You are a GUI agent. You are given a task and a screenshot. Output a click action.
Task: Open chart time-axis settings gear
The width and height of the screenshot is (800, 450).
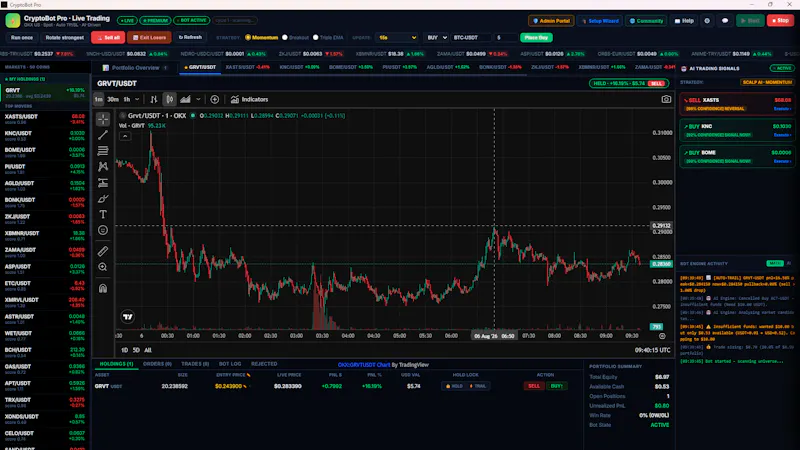tap(662, 336)
